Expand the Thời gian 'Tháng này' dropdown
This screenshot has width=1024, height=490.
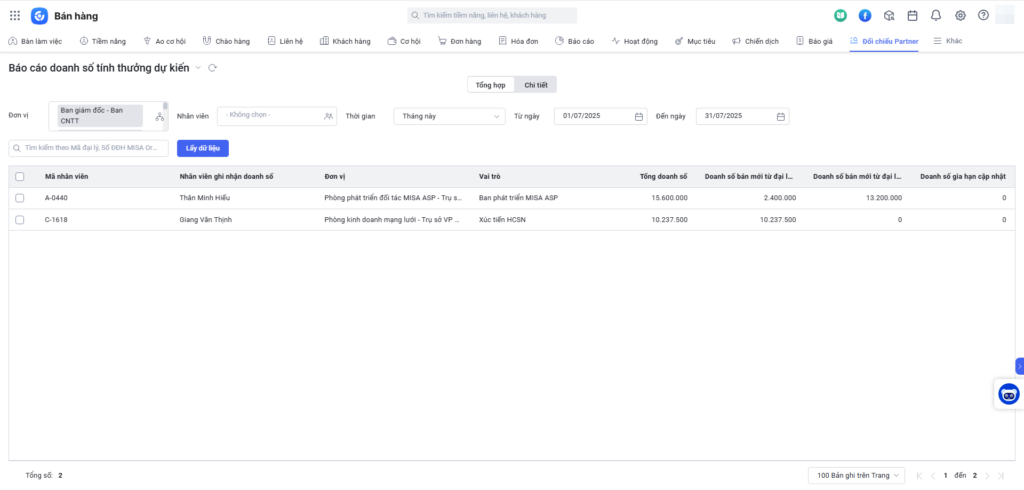point(449,116)
